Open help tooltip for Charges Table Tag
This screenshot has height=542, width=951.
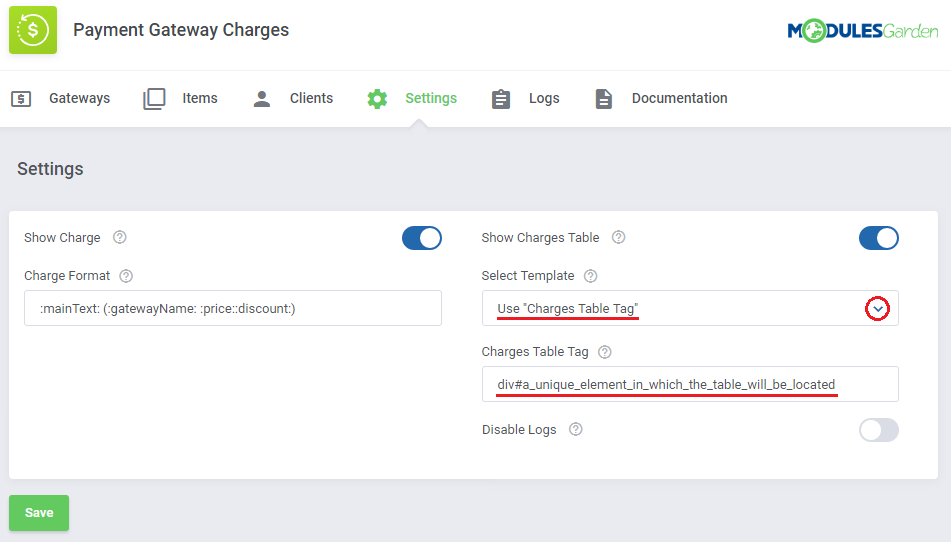605,352
